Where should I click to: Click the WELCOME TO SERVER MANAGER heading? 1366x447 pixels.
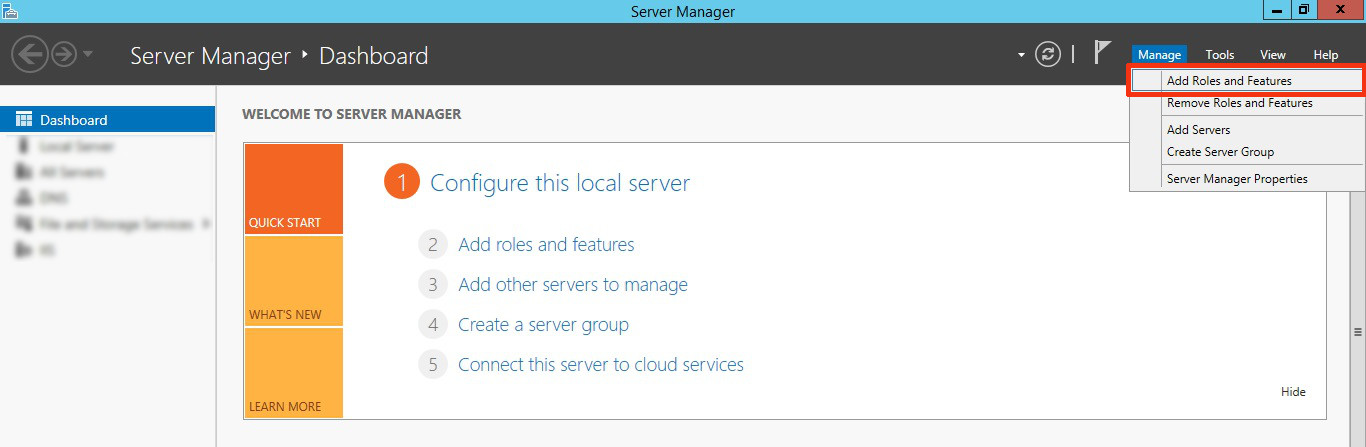click(352, 114)
